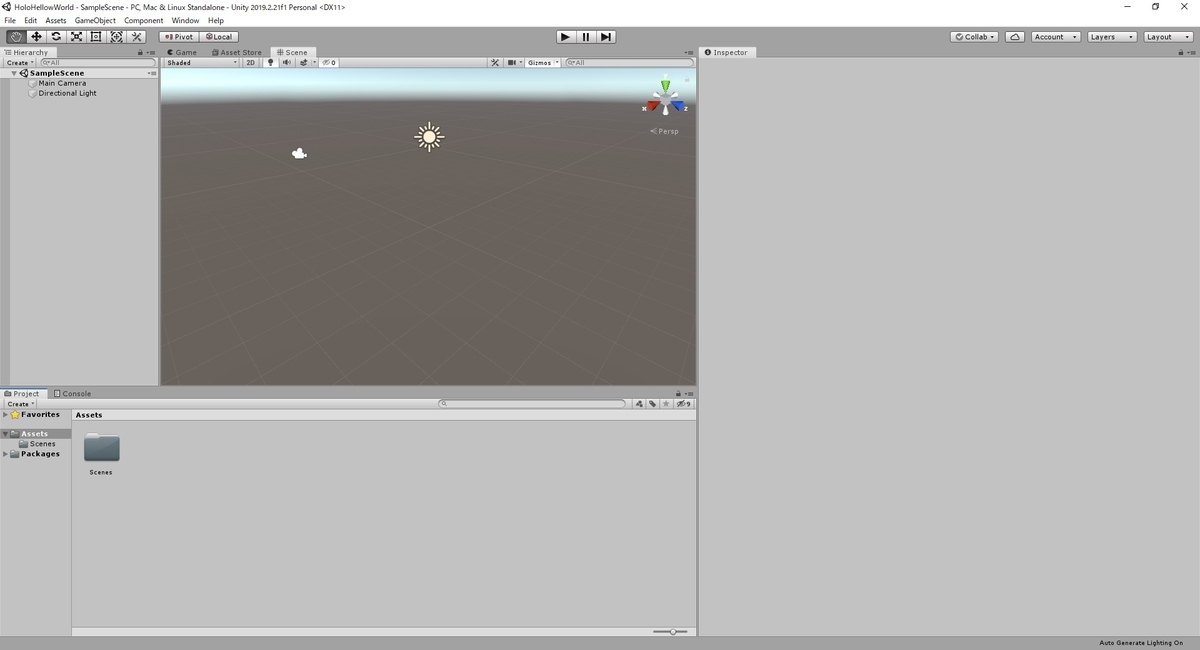
Task: Open the Gizmos dropdown
Action: coord(543,62)
